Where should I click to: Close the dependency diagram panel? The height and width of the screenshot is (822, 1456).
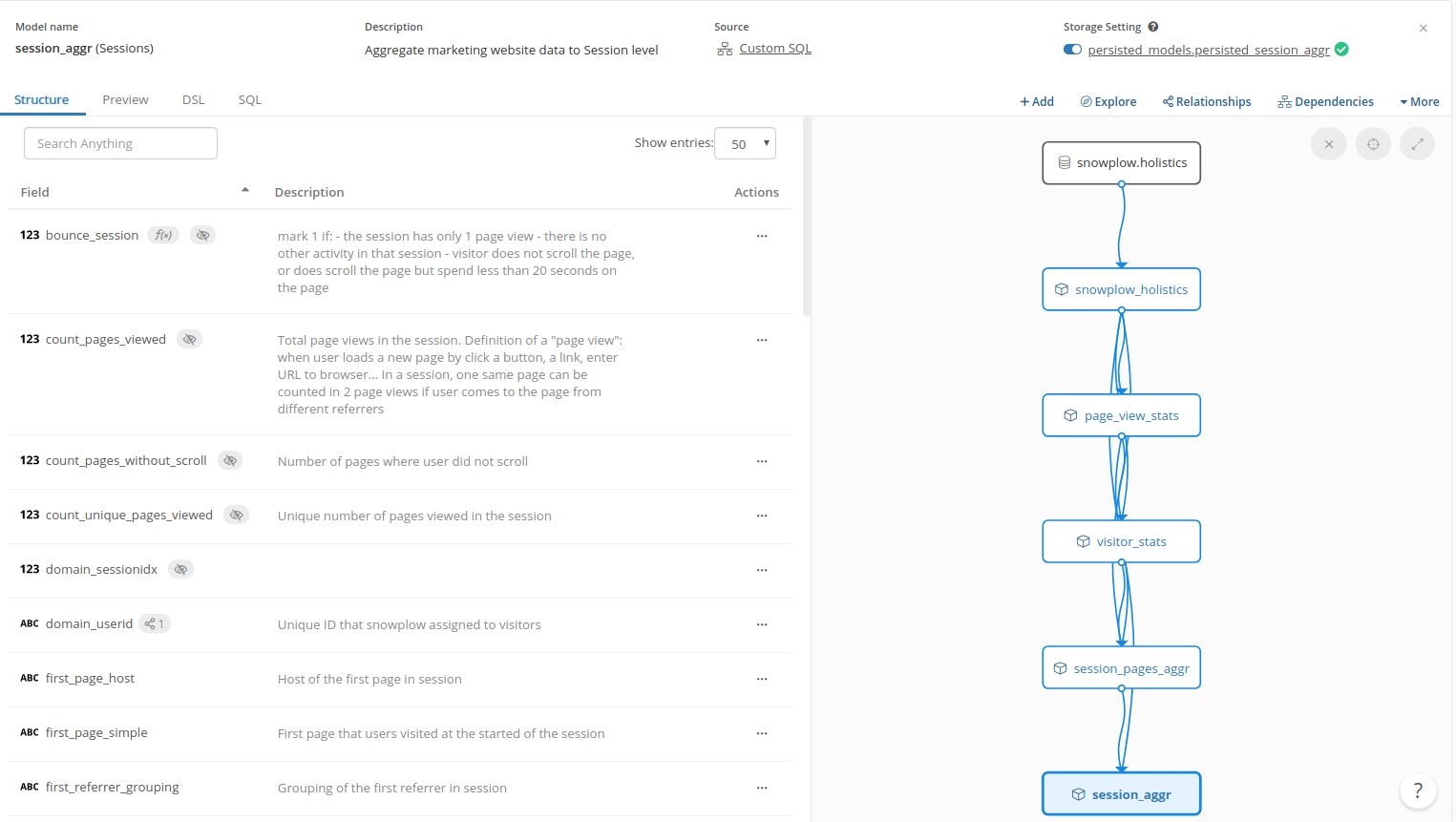point(1328,144)
